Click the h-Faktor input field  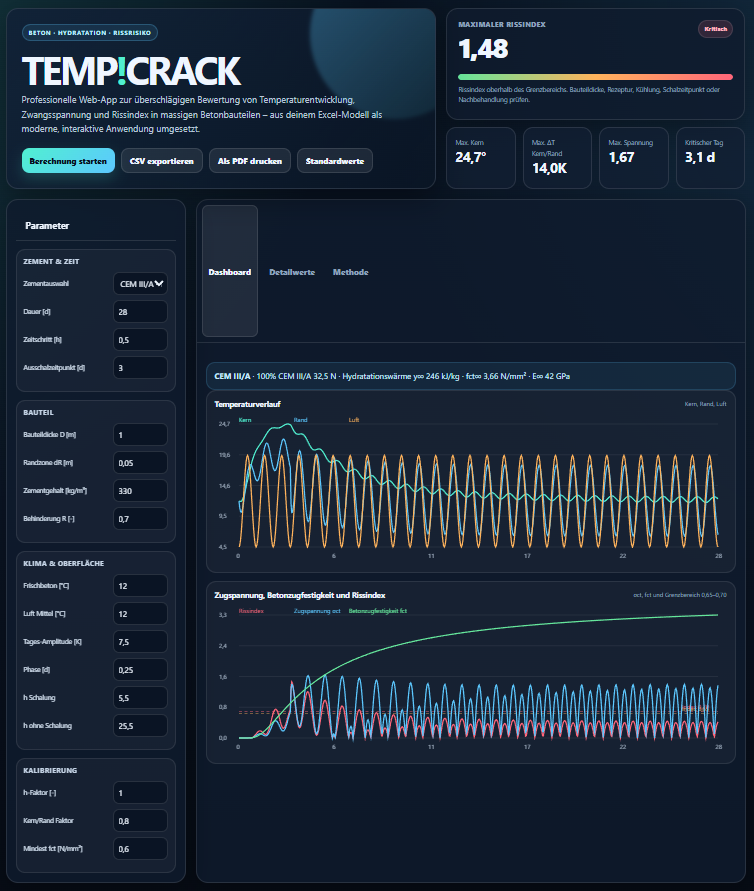click(x=140, y=793)
